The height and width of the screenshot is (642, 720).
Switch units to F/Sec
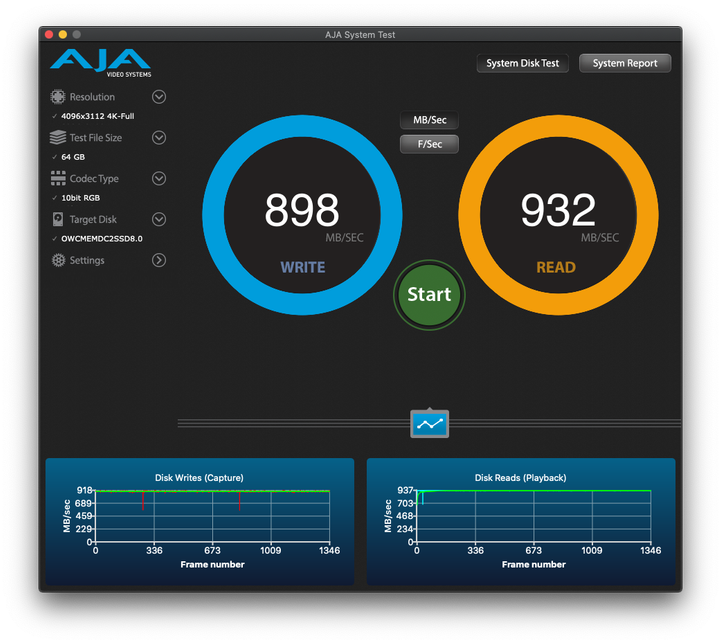(429, 144)
